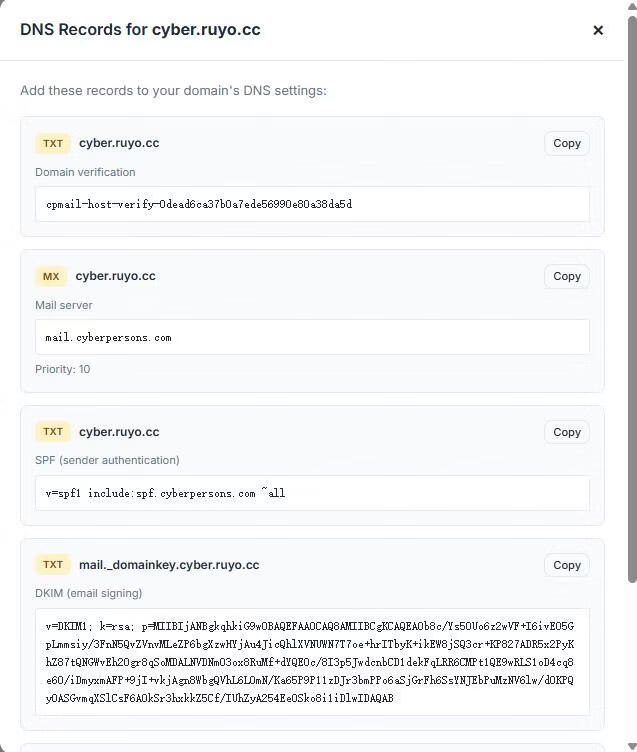The image size is (637, 752).
Task: Click the TXT badge for mail._domainkey record
Action: (53, 565)
